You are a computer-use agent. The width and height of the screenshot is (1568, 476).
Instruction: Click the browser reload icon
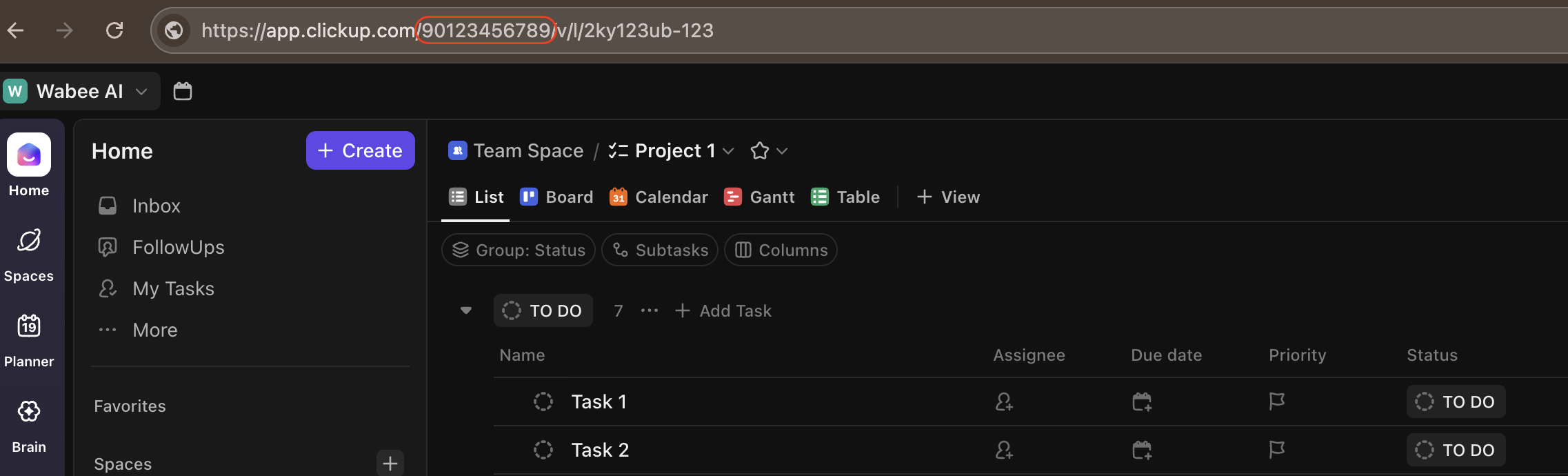click(114, 30)
